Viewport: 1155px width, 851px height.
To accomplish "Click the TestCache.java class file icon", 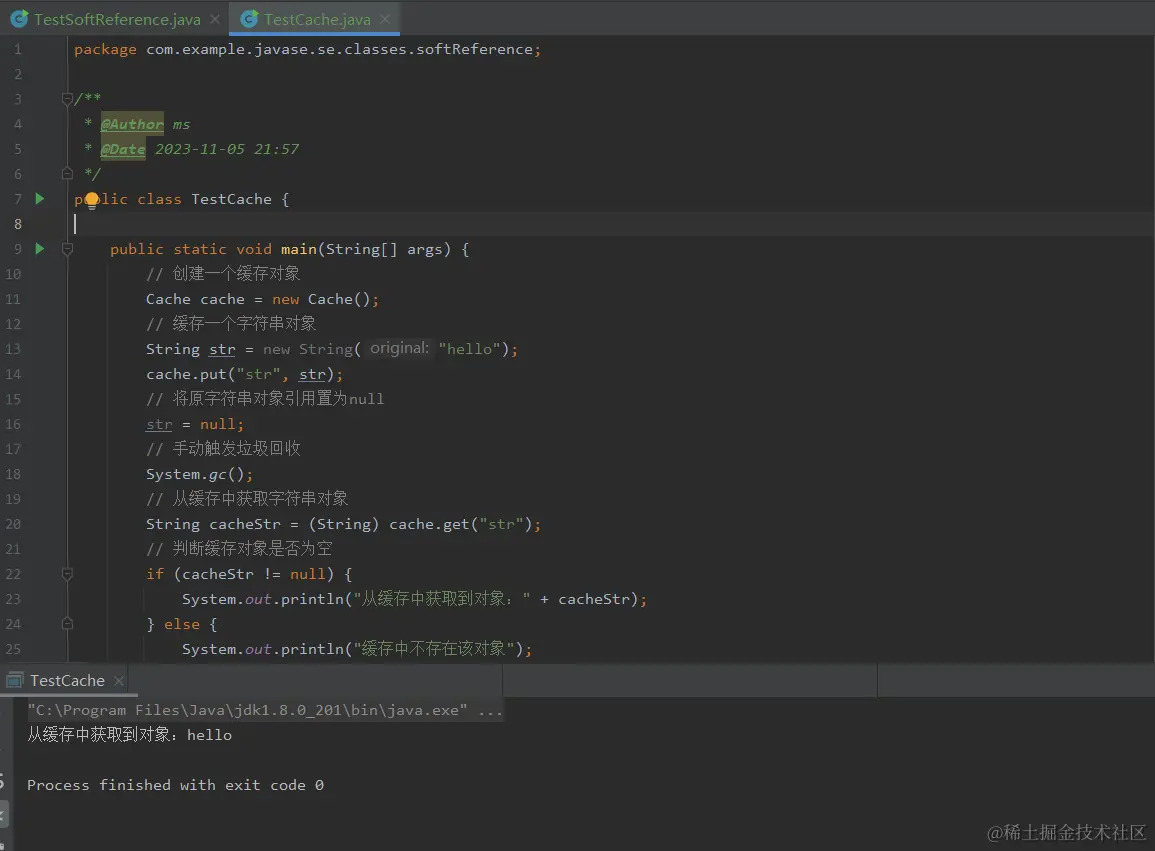I will tap(250, 19).
